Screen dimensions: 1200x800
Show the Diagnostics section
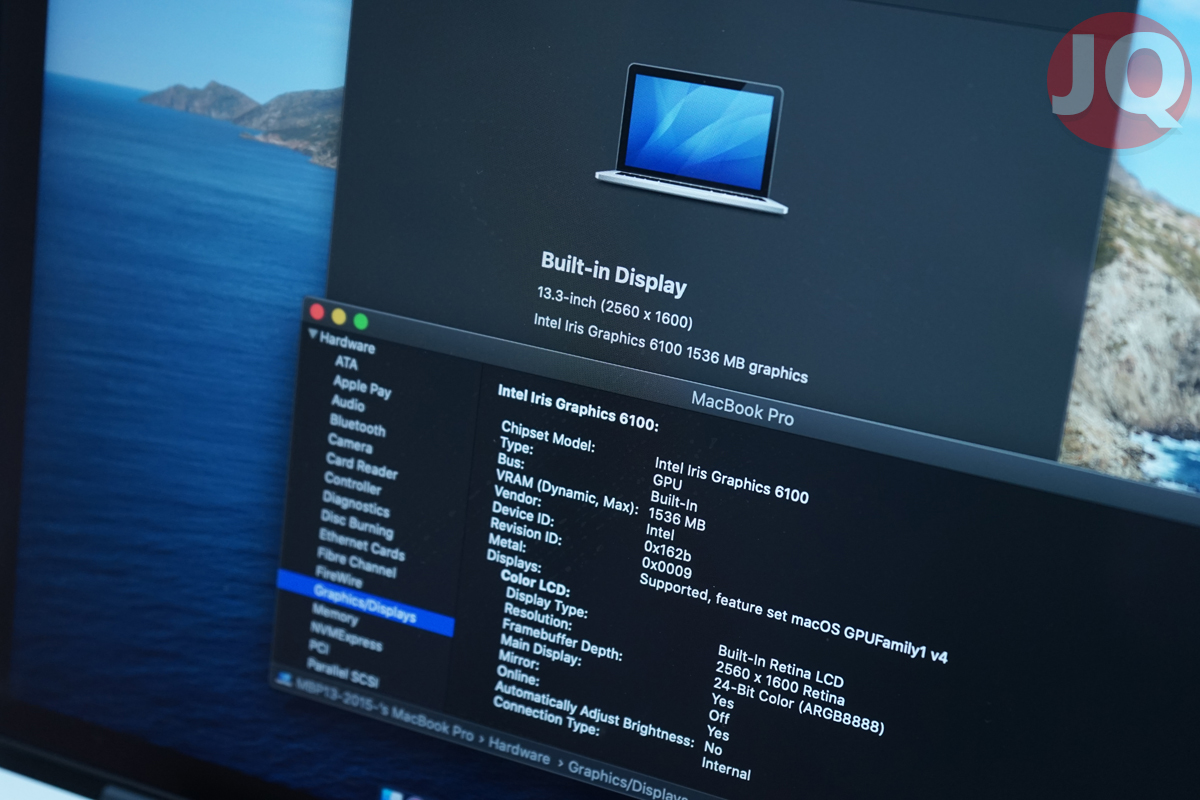[x=355, y=504]
